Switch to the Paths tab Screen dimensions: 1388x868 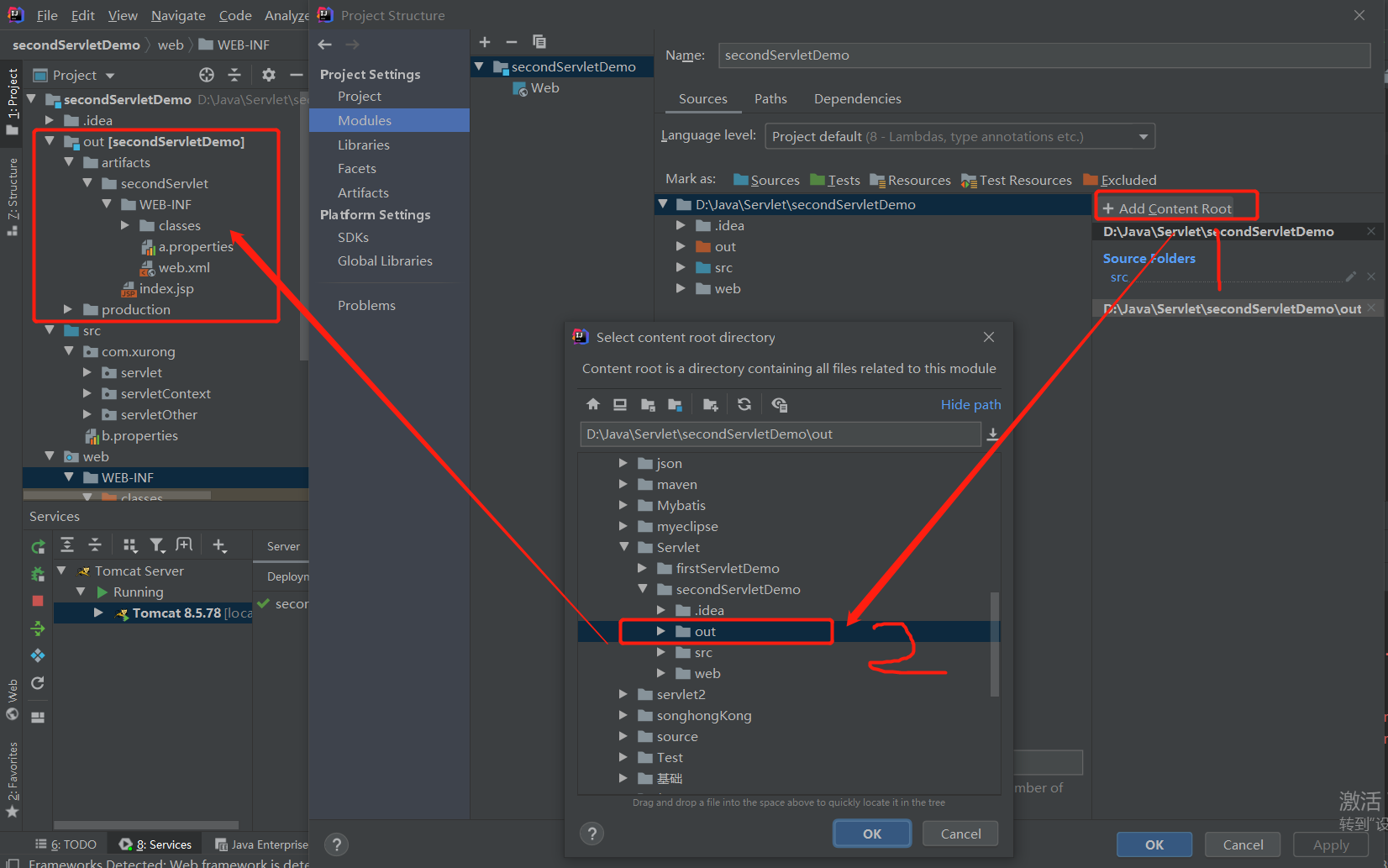point(770,98)
